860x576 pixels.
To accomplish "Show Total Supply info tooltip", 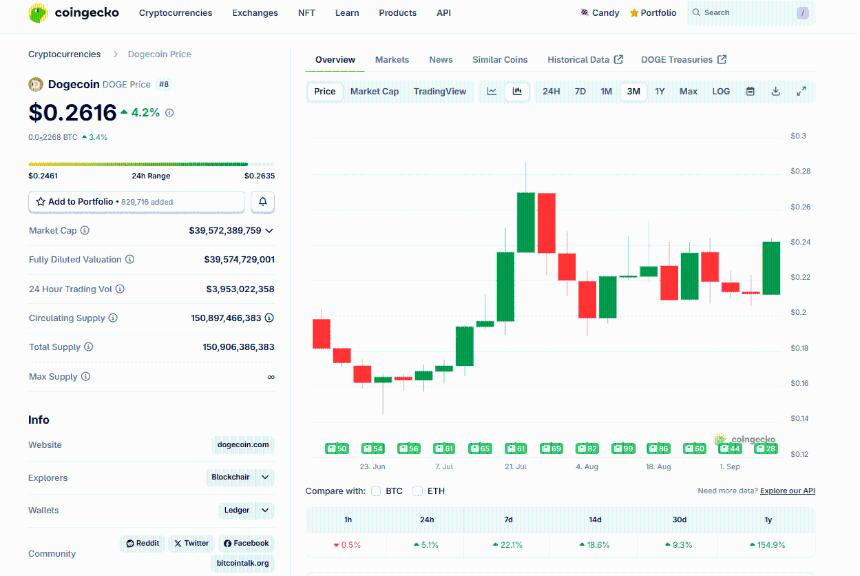I will coord(88,347).
